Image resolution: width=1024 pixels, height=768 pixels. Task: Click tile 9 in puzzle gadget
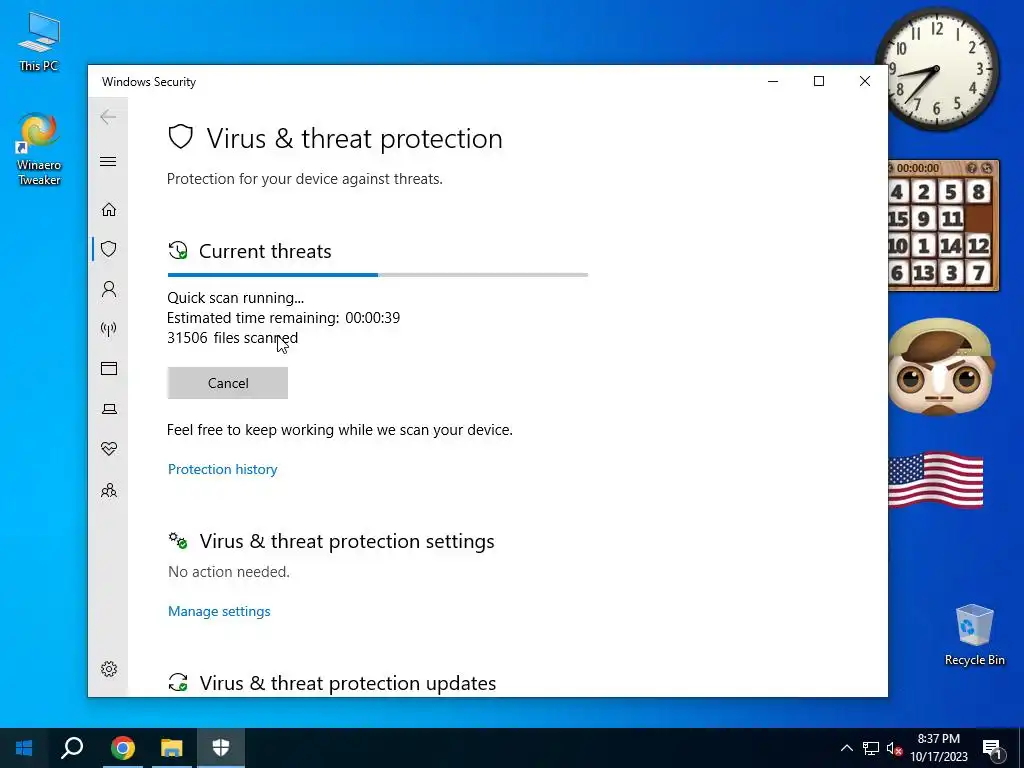click(923, 219)
